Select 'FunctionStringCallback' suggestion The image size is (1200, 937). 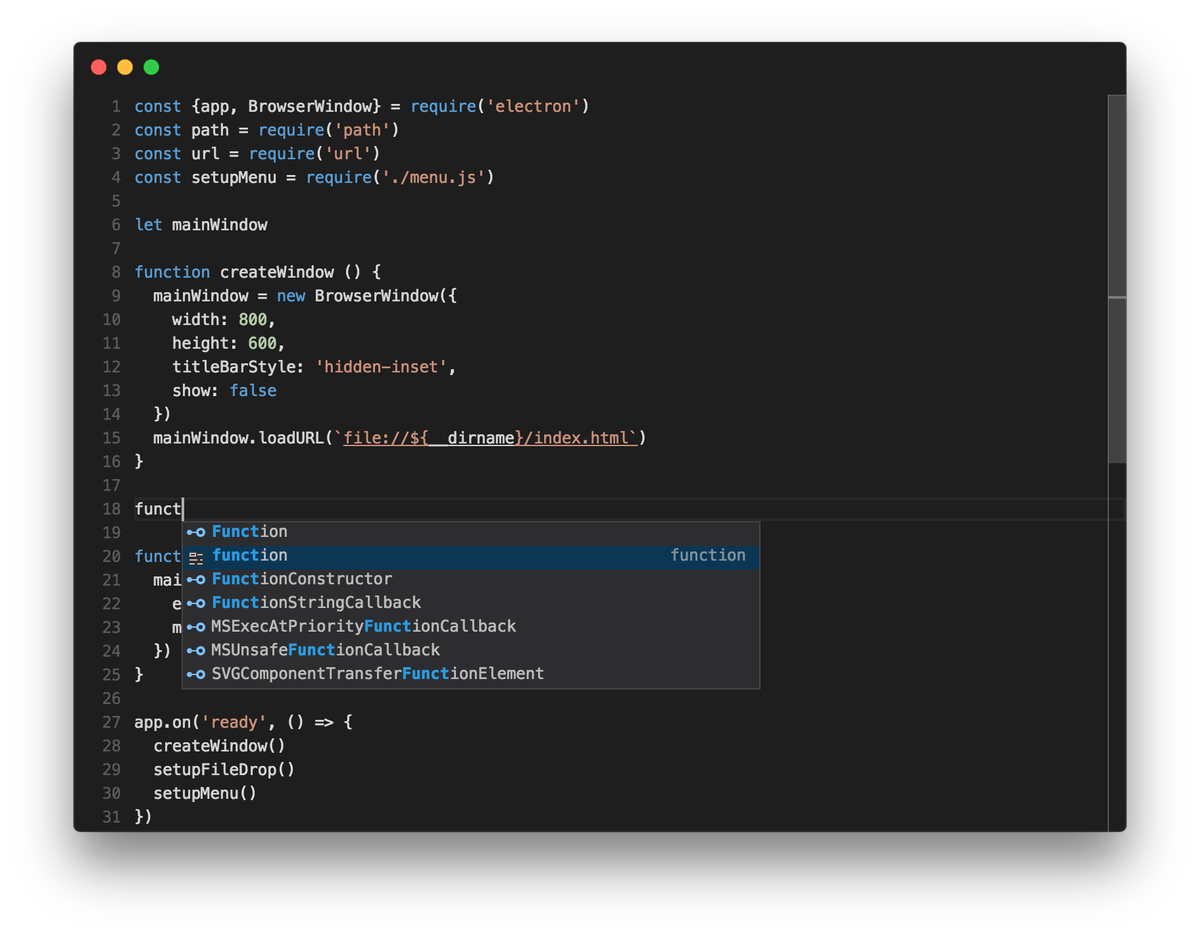tap(471, 603)
